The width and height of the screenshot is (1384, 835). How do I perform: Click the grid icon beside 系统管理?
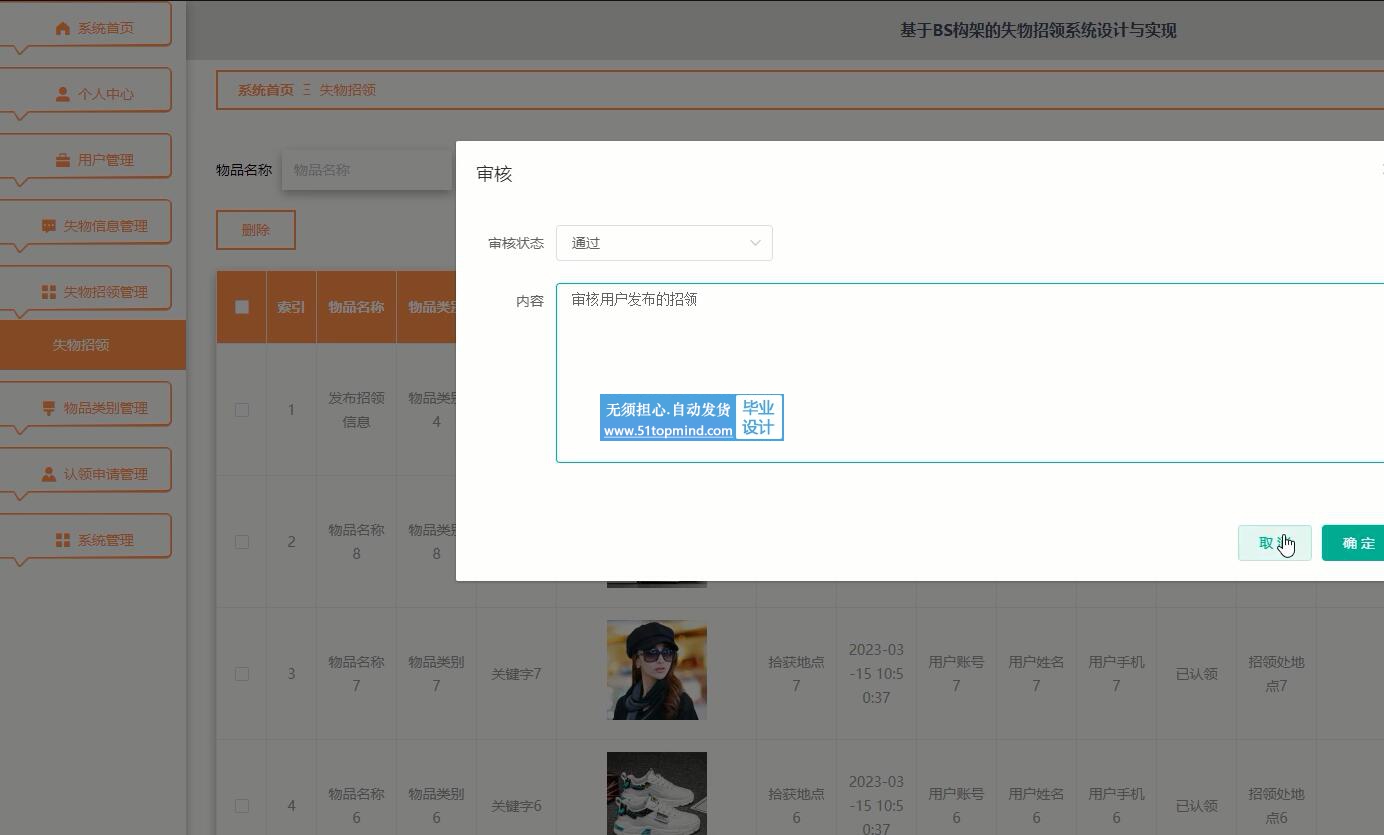pyautogui.click(x=63, y=540)
